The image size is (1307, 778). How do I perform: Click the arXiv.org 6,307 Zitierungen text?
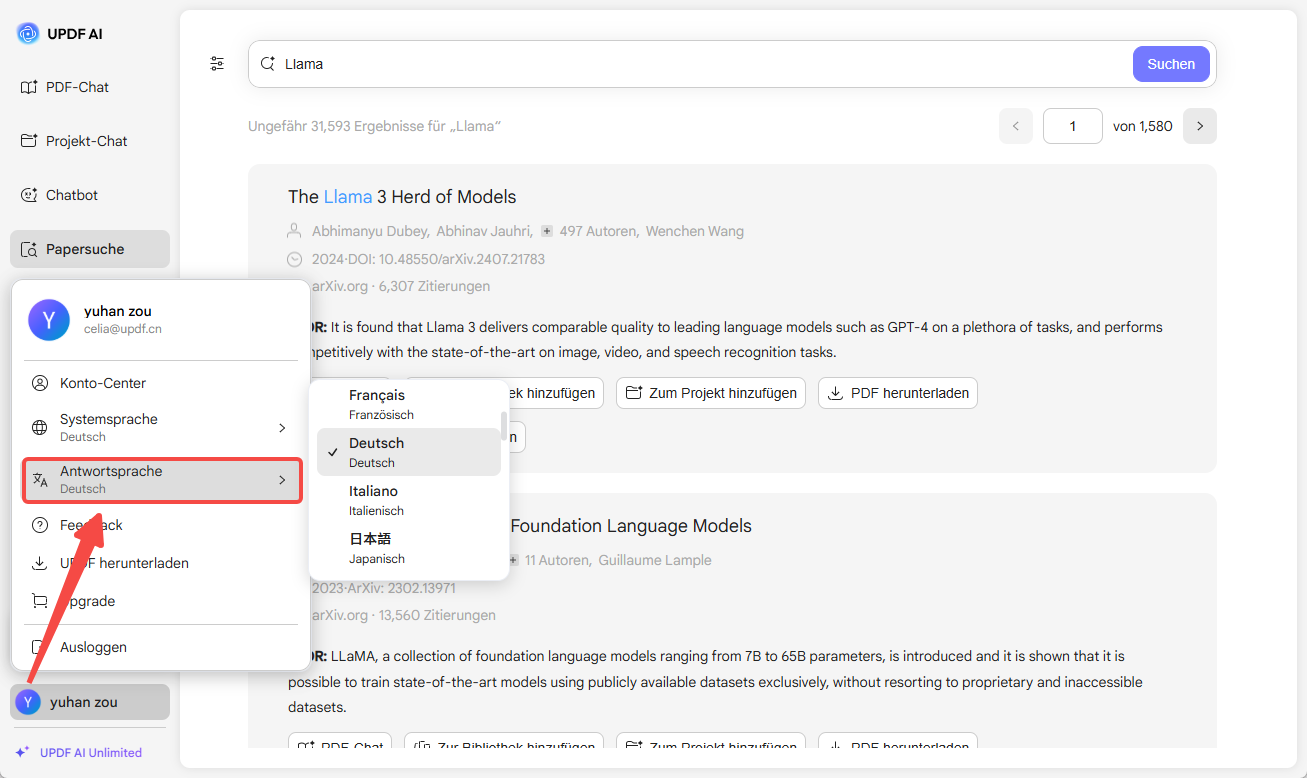click(400, 286)
